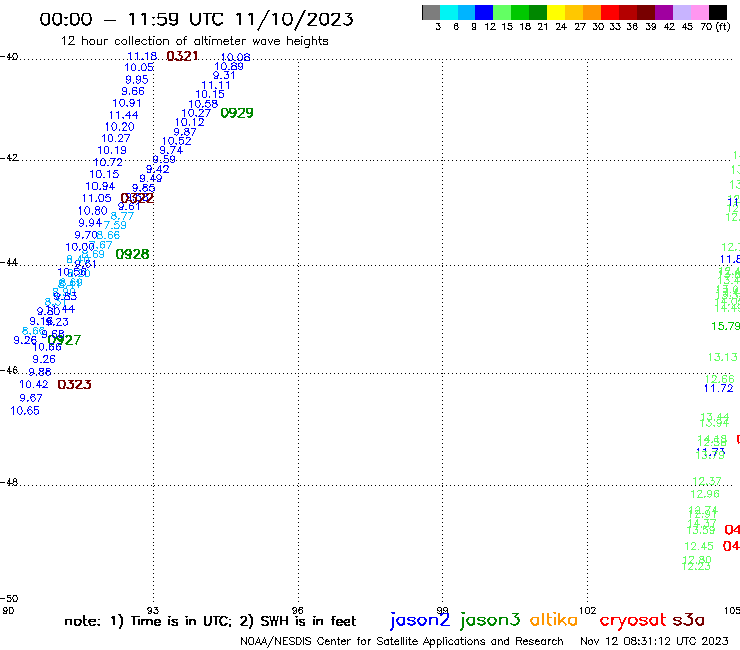Viewport: 740px width, 650px height.
Task: Select the lavender swatch in the color bar
Action: 681,12
